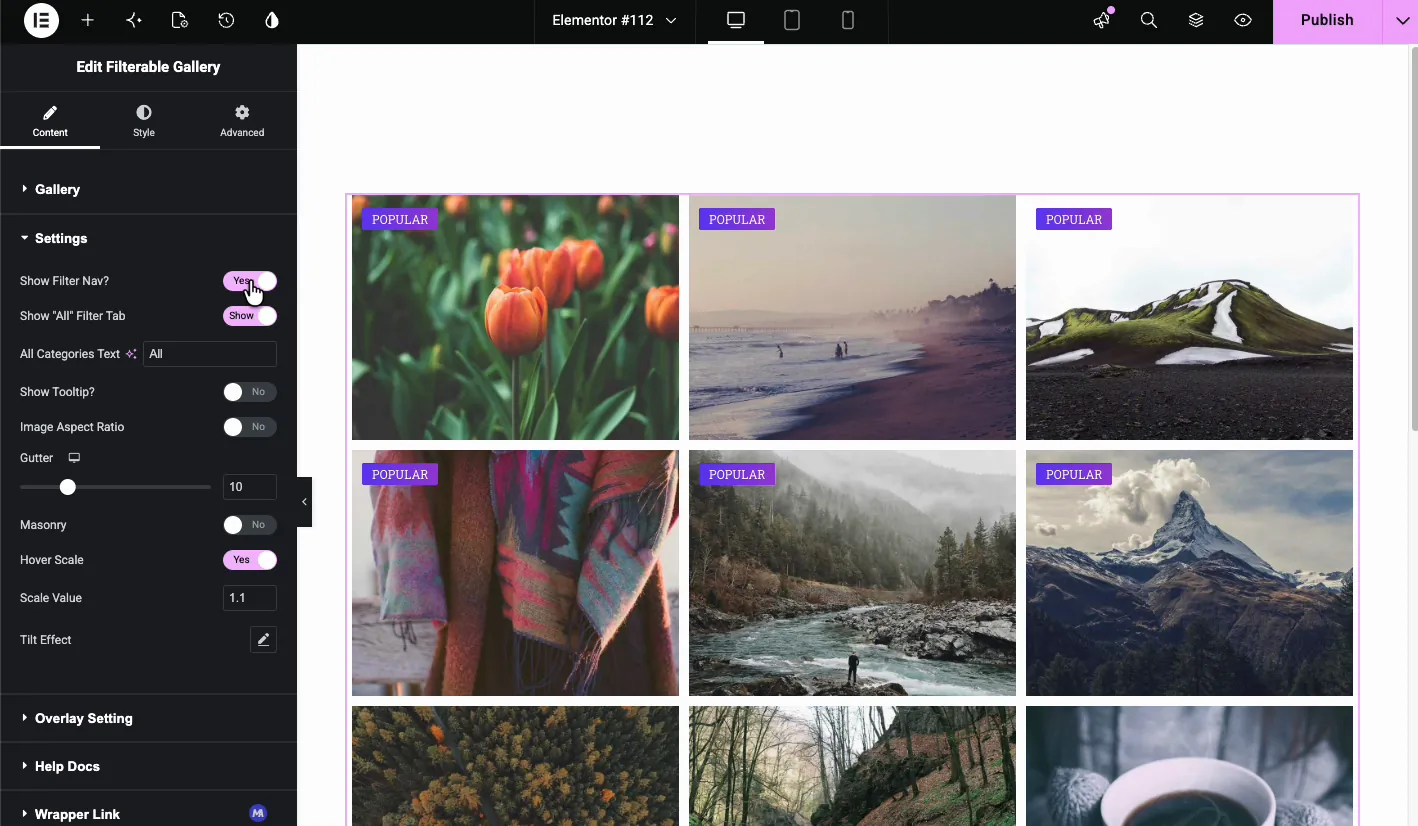This screenshot has height=826, width=1418.
Task: Enable the Show Tooltip switch
Action: point(250,392)
